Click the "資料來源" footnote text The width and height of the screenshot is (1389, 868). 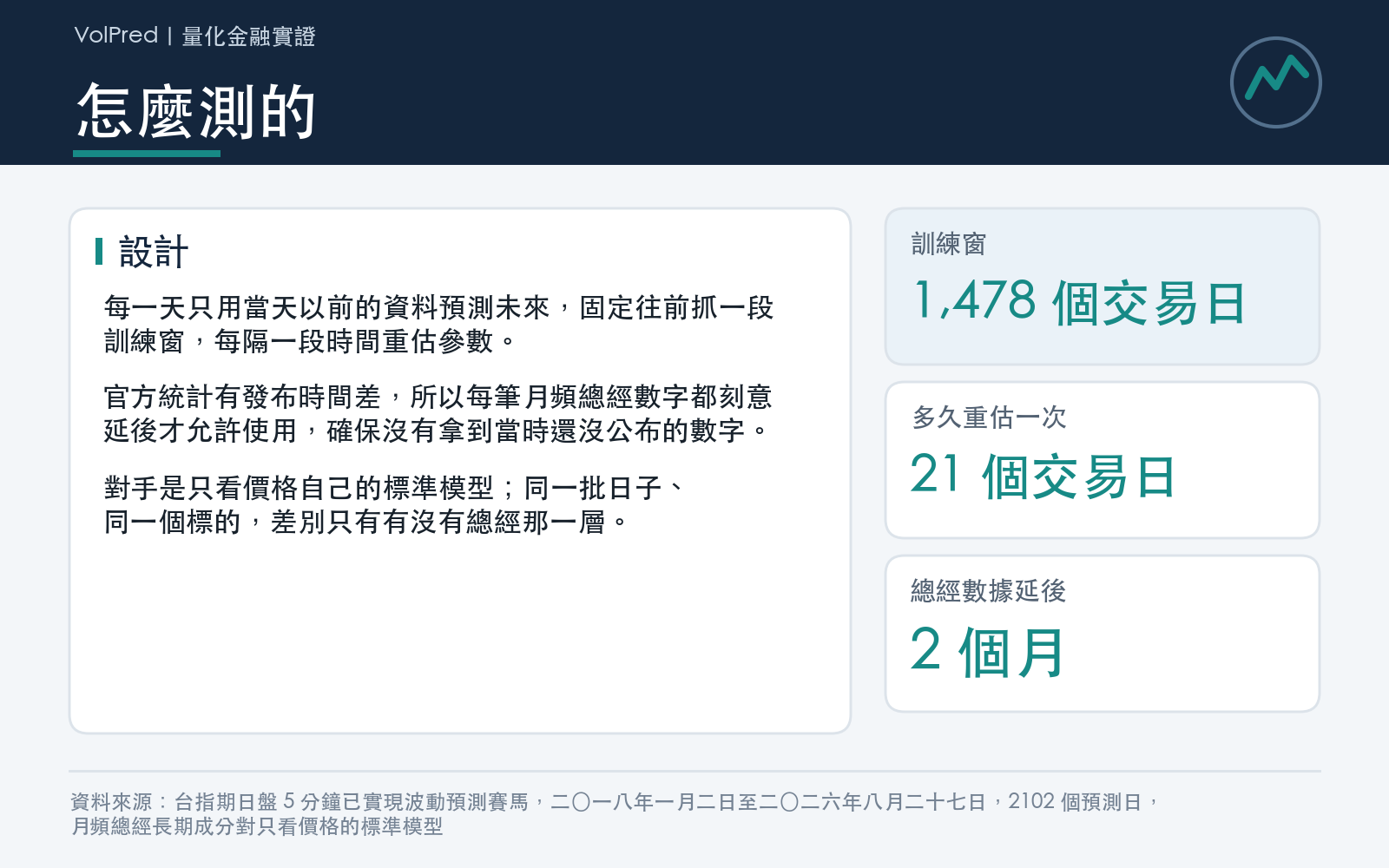click(x=615, y=813)
